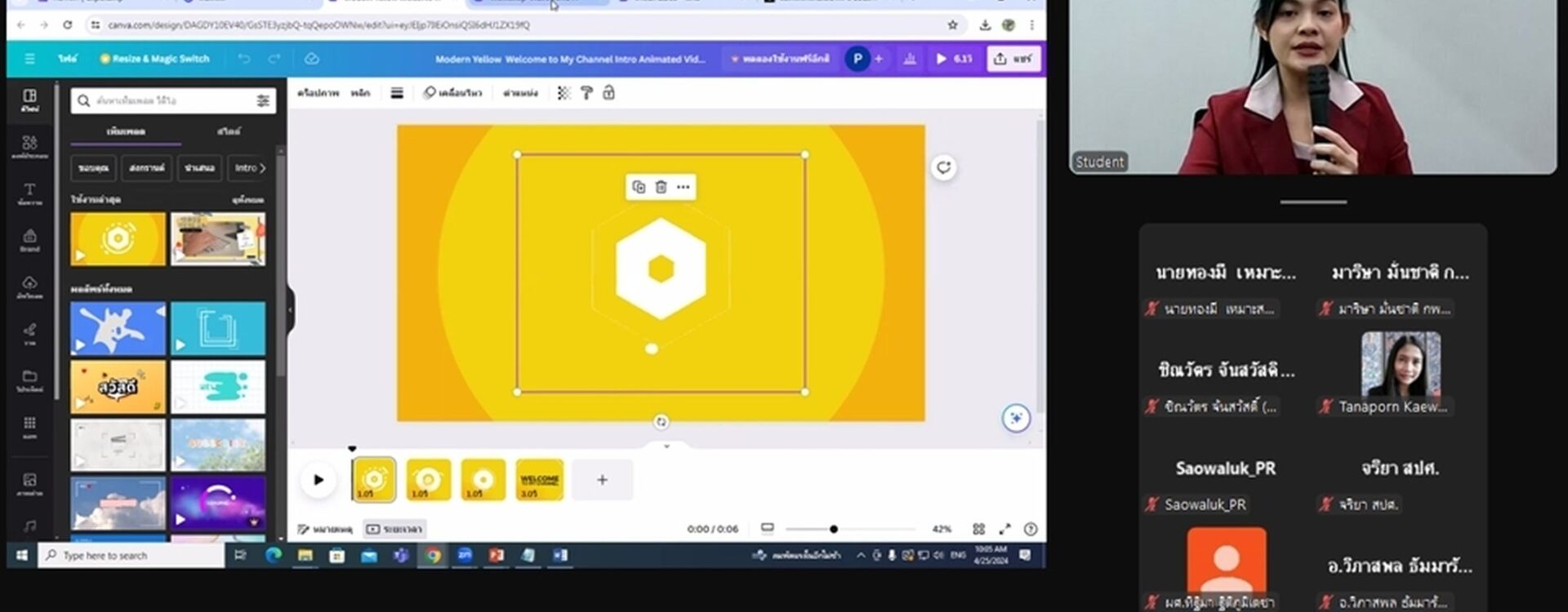Open the Edit image toolbar option
Screen dimensions: 1568x612
coord(318,94)
